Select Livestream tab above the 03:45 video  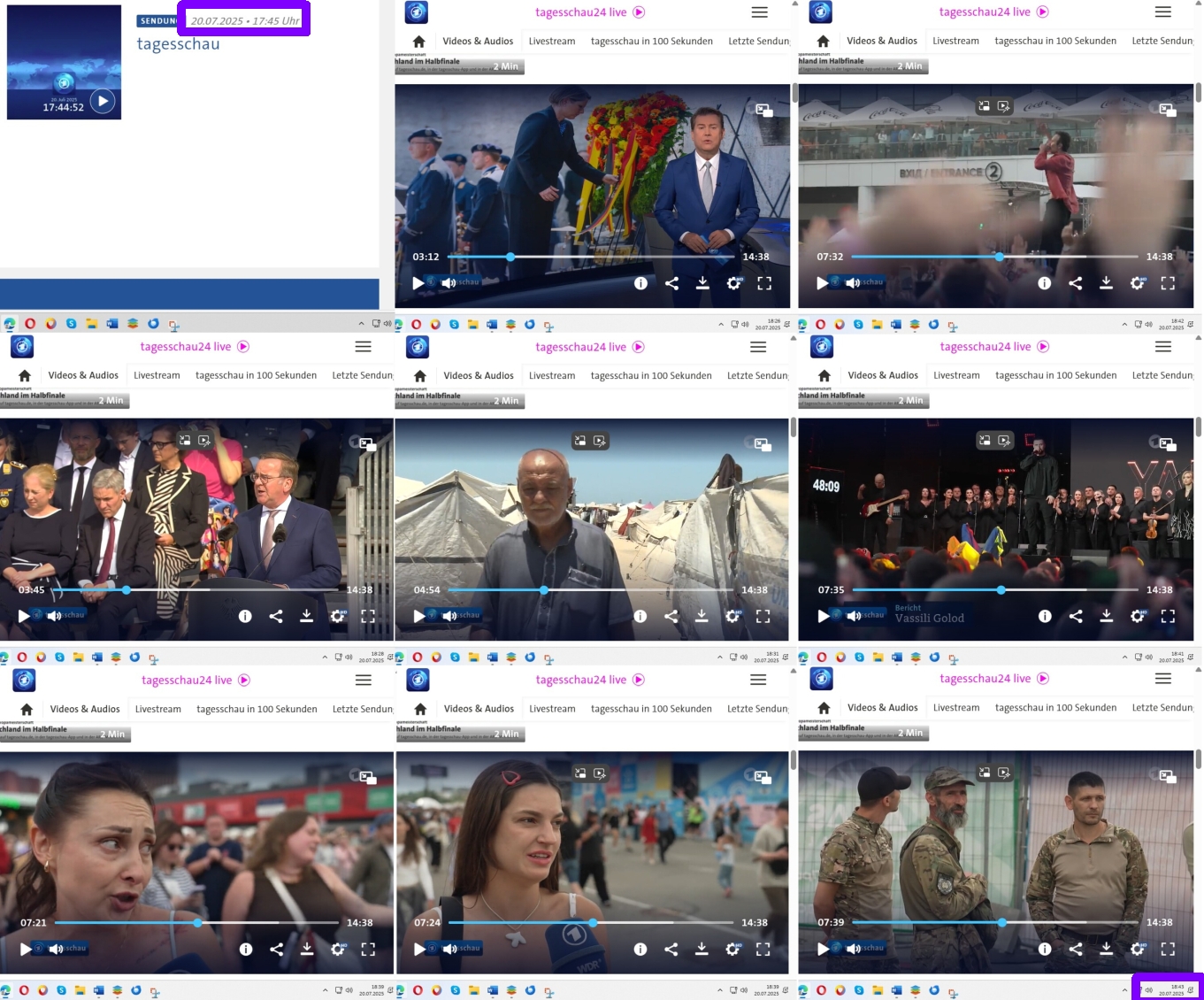point(157,375)
